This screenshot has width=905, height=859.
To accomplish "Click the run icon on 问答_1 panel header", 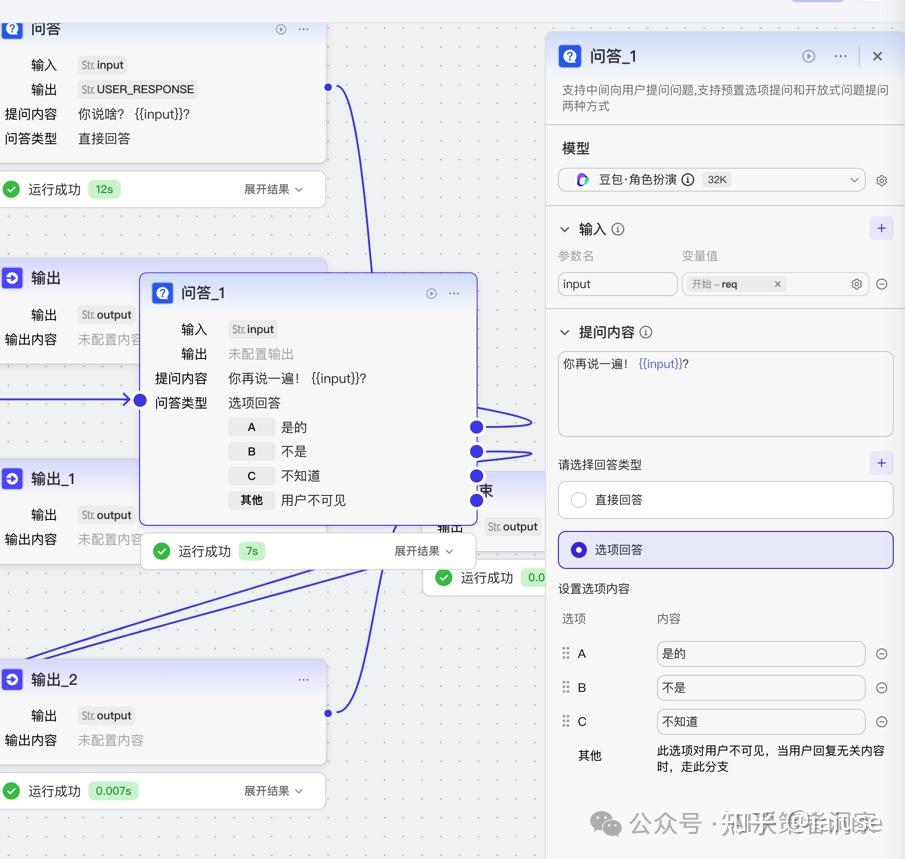I will pos(808,56).
